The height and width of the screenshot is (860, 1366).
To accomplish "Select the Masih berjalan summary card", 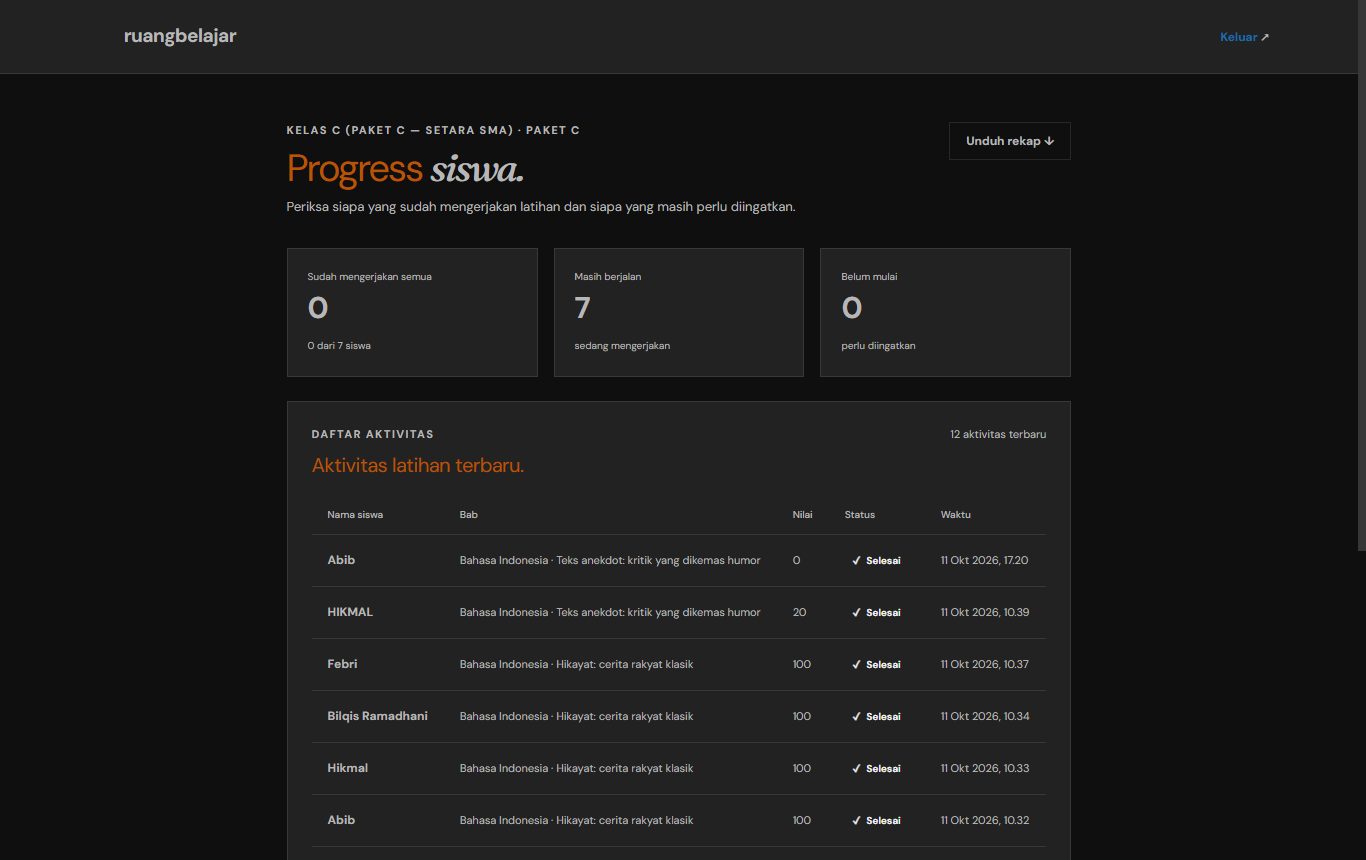I will pos(679,312).
